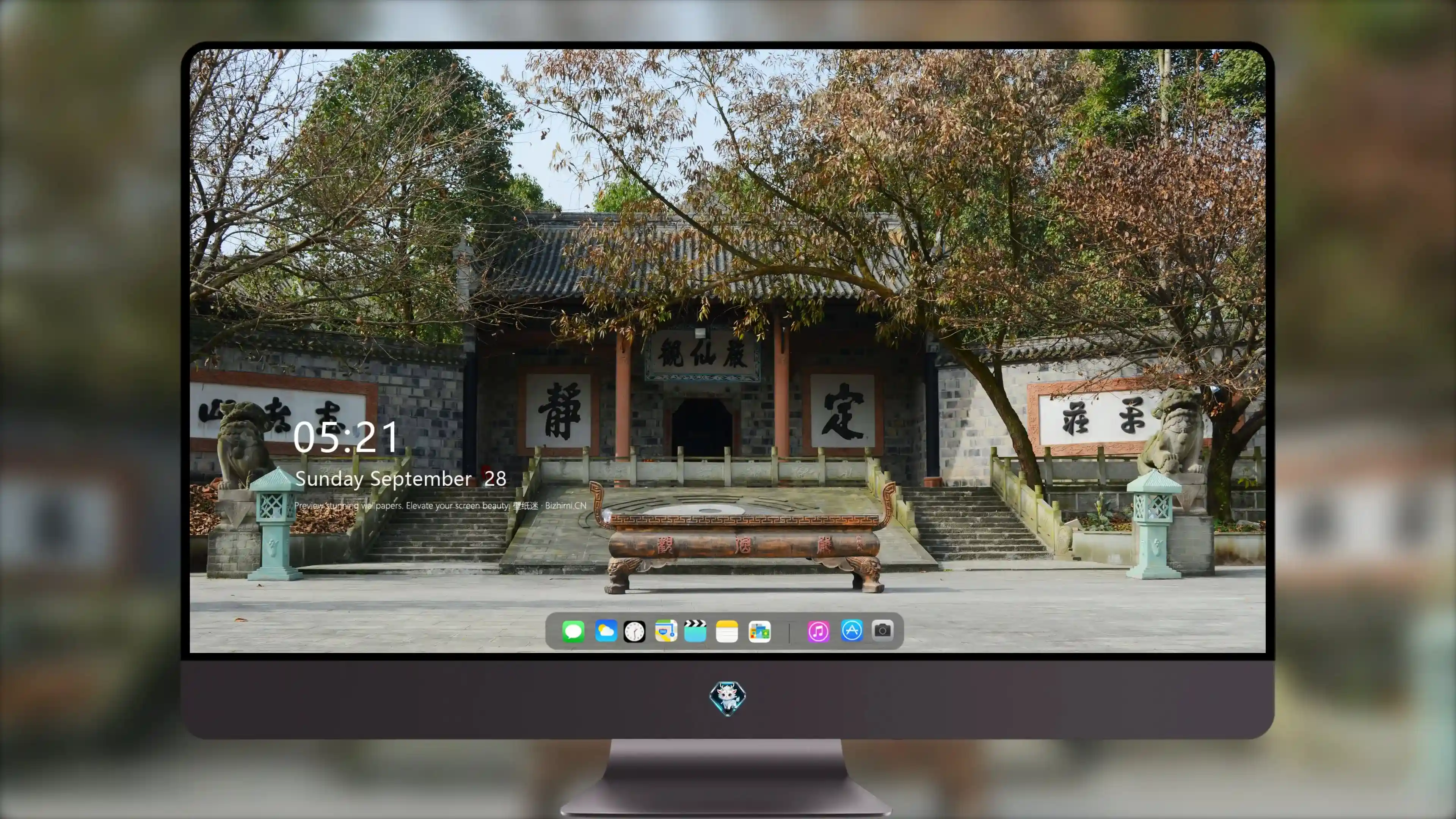
Task: Open the Clock app icon
Action: (634, 631)
